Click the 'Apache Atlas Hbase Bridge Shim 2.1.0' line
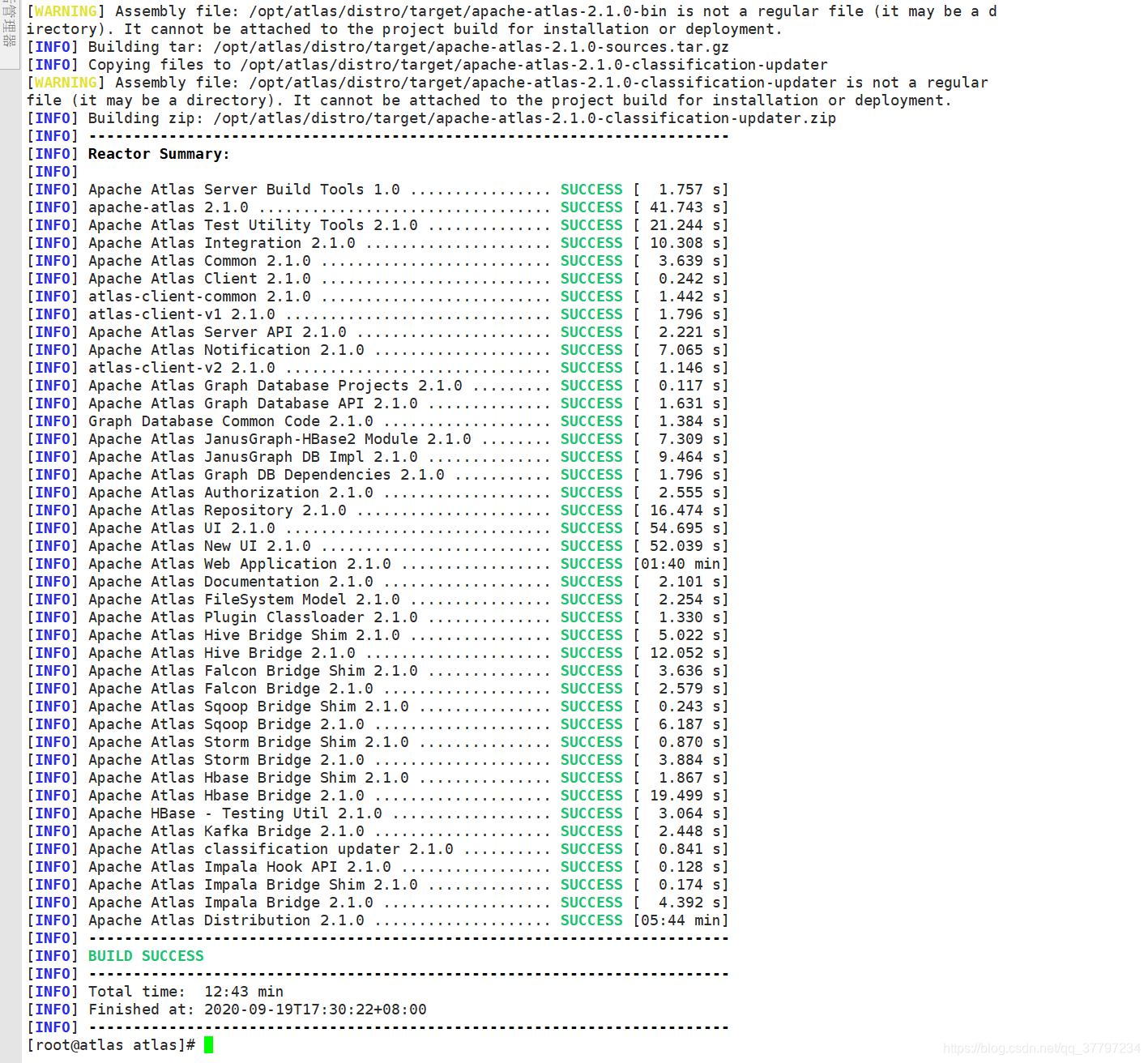The image size is (1148, 1063). [378, 778]
